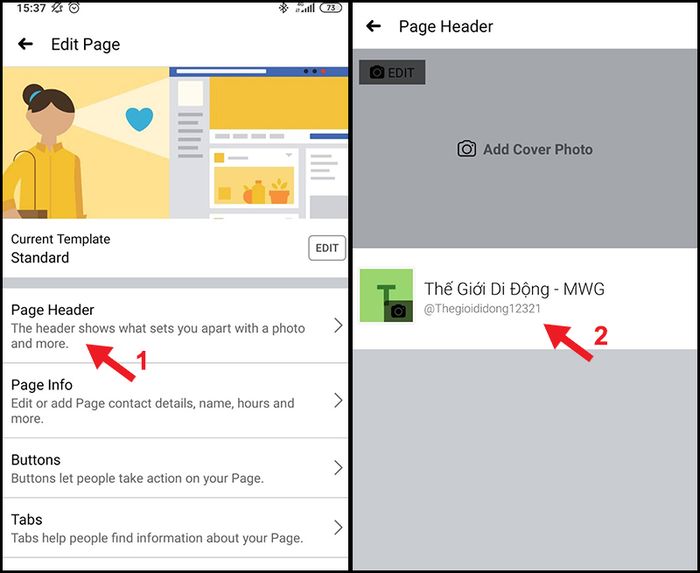
Task: Tap description 'Tabs help people find information about your Page.'
Action: tap(157, 538)
